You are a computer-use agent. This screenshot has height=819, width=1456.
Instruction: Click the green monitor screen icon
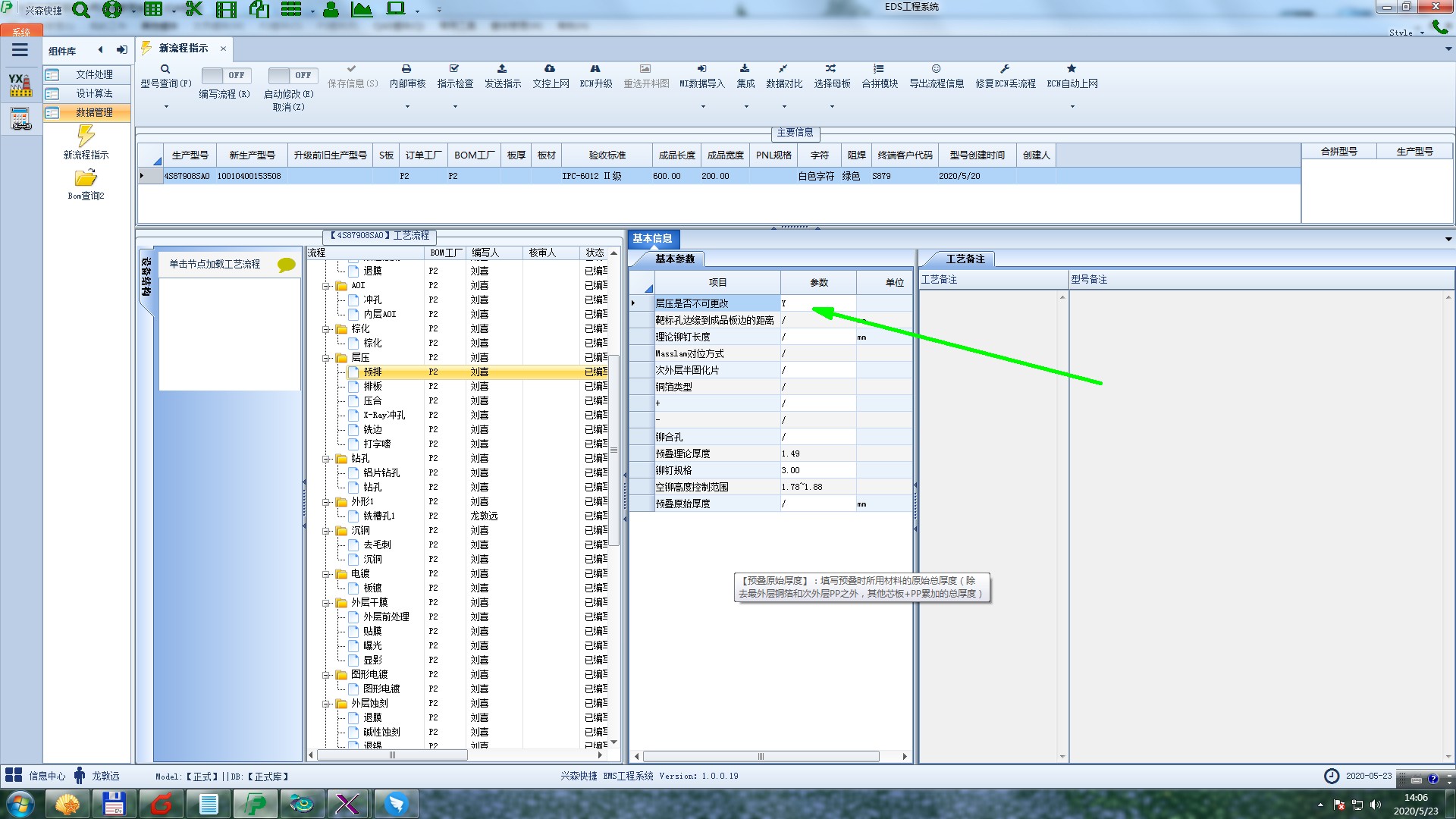[396, 8]
